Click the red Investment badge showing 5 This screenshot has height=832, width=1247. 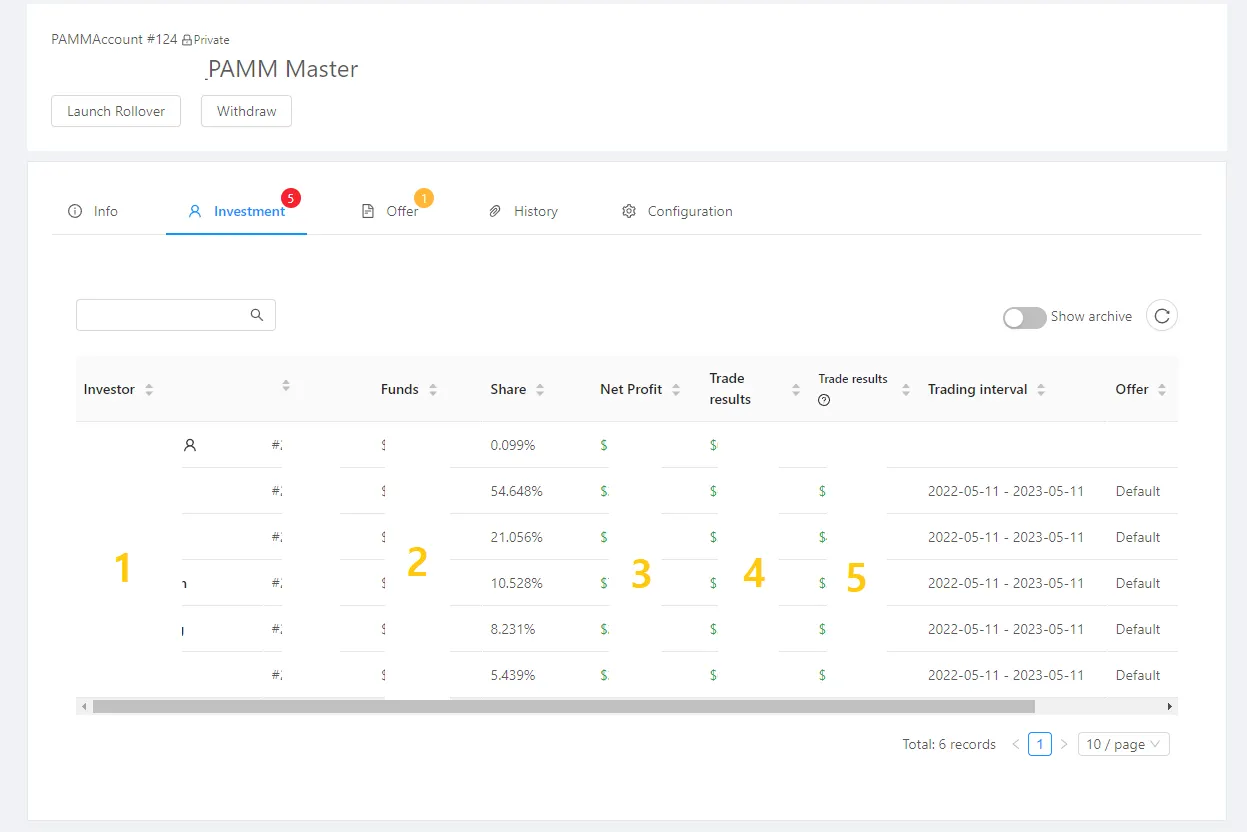(x=291, y=198)
